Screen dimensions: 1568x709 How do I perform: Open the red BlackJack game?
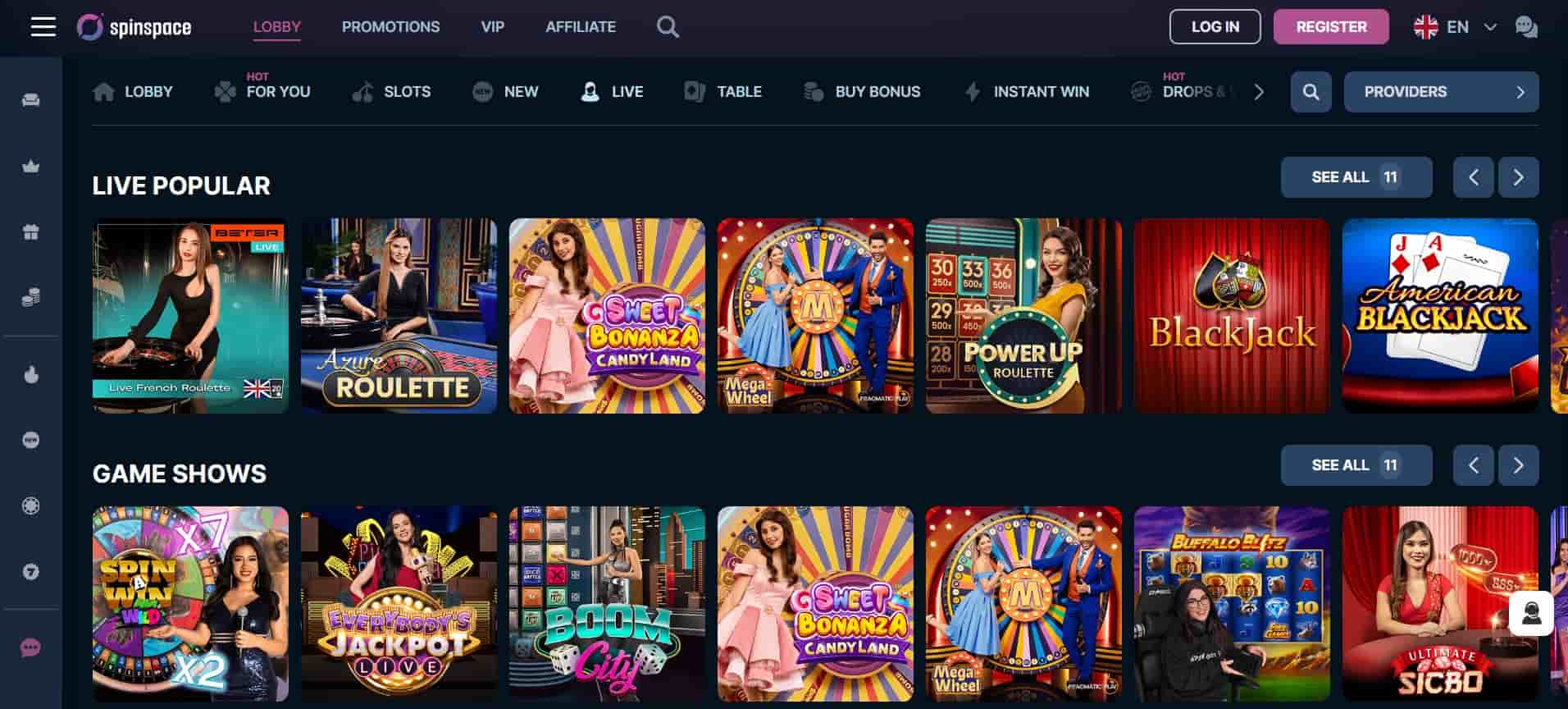pos(1232,316)
